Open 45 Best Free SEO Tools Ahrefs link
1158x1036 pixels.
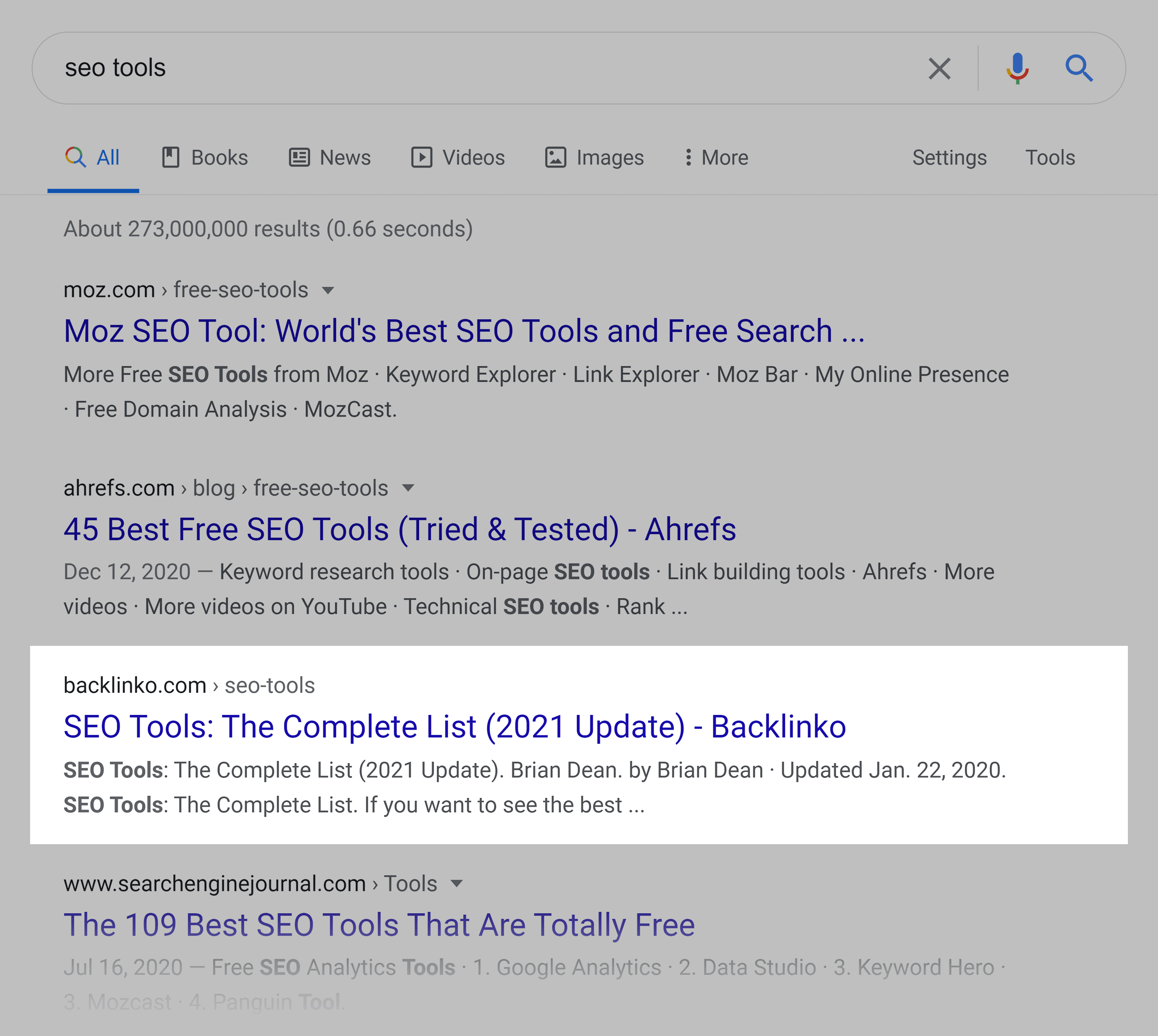399,530
